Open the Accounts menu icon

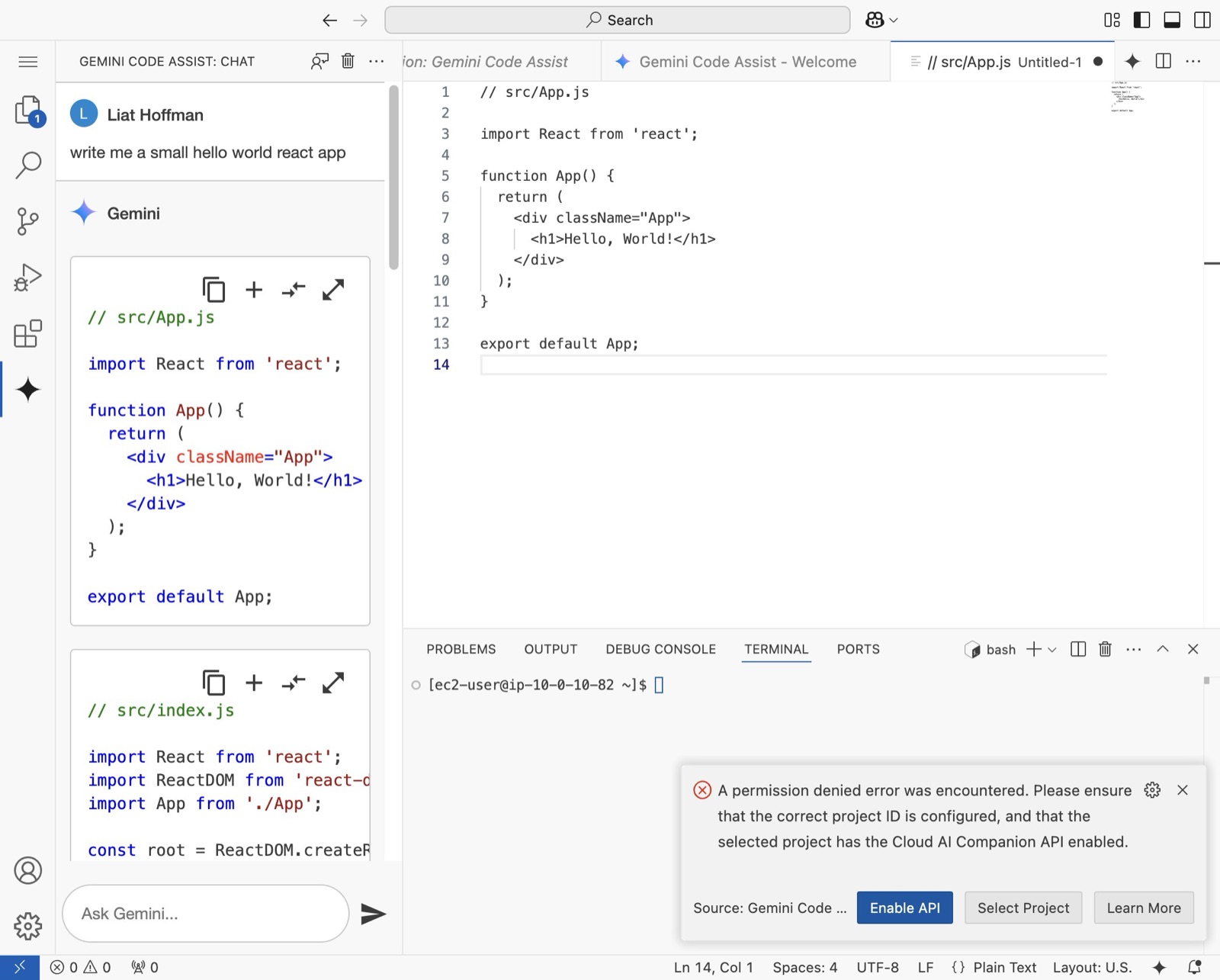pyautogui.click(x=28, y=870)
